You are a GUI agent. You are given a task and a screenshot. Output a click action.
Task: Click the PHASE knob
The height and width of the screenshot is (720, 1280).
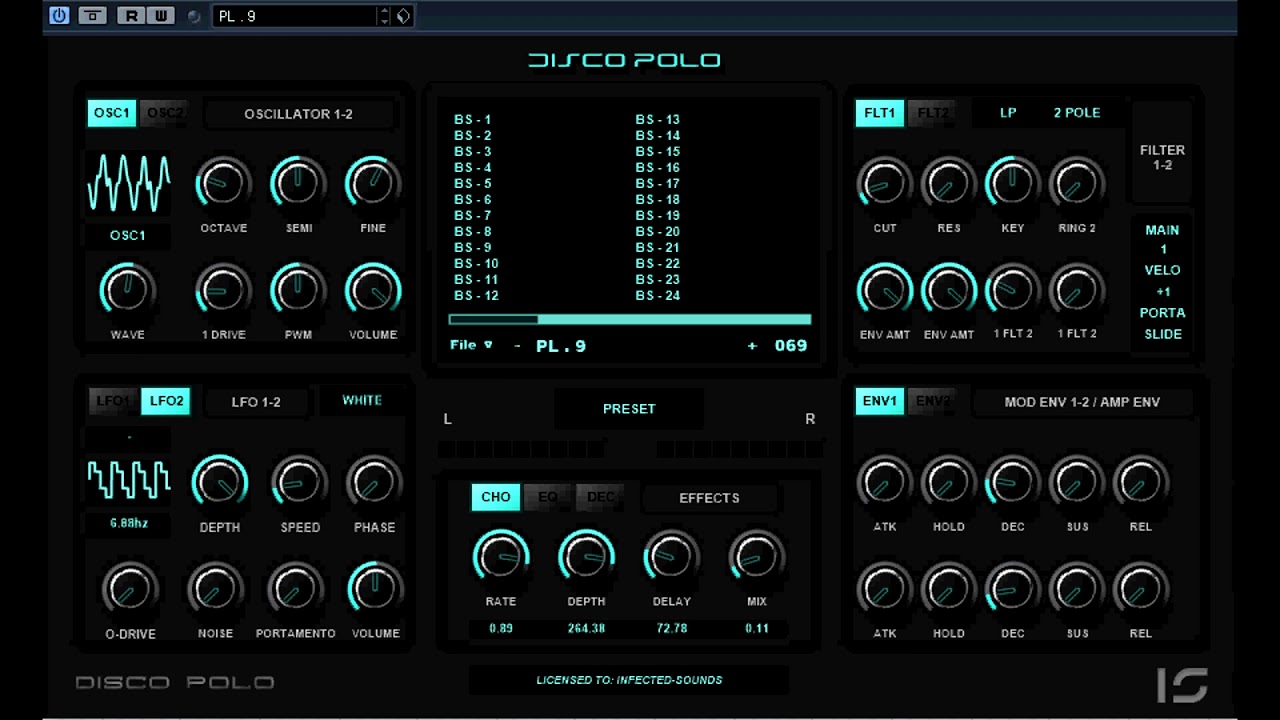pyautogui.click(x=374, y=483)
